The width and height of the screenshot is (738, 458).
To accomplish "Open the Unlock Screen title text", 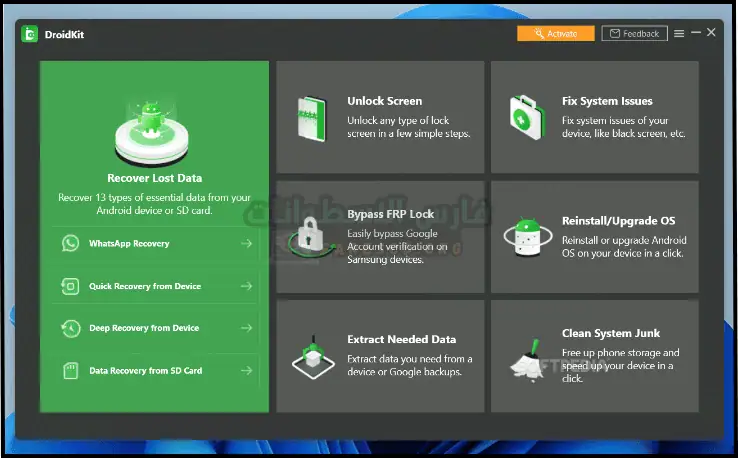I will coord(384,101).
